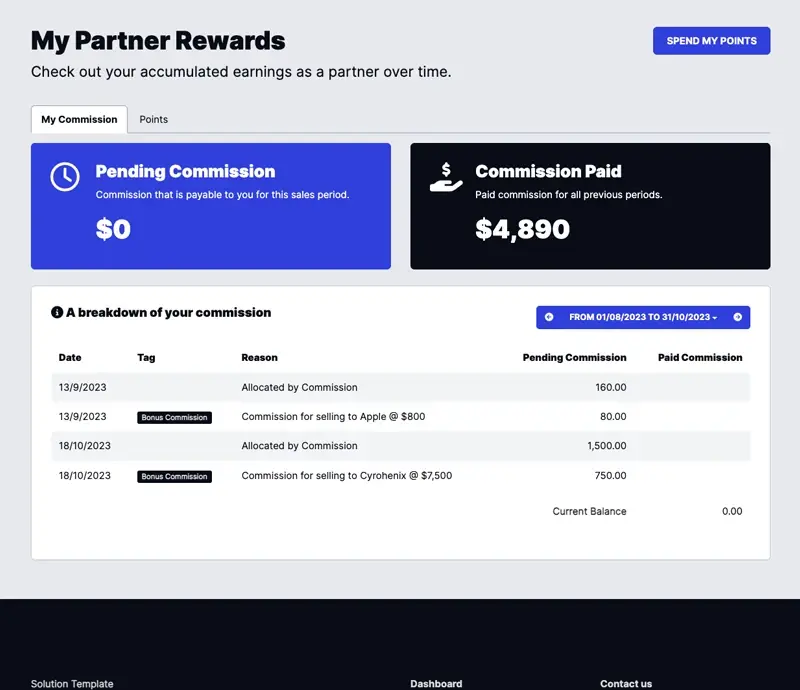Open the Dashboard footer link
Viewport: 800px width, 690px height.
[x=436, y=683]
